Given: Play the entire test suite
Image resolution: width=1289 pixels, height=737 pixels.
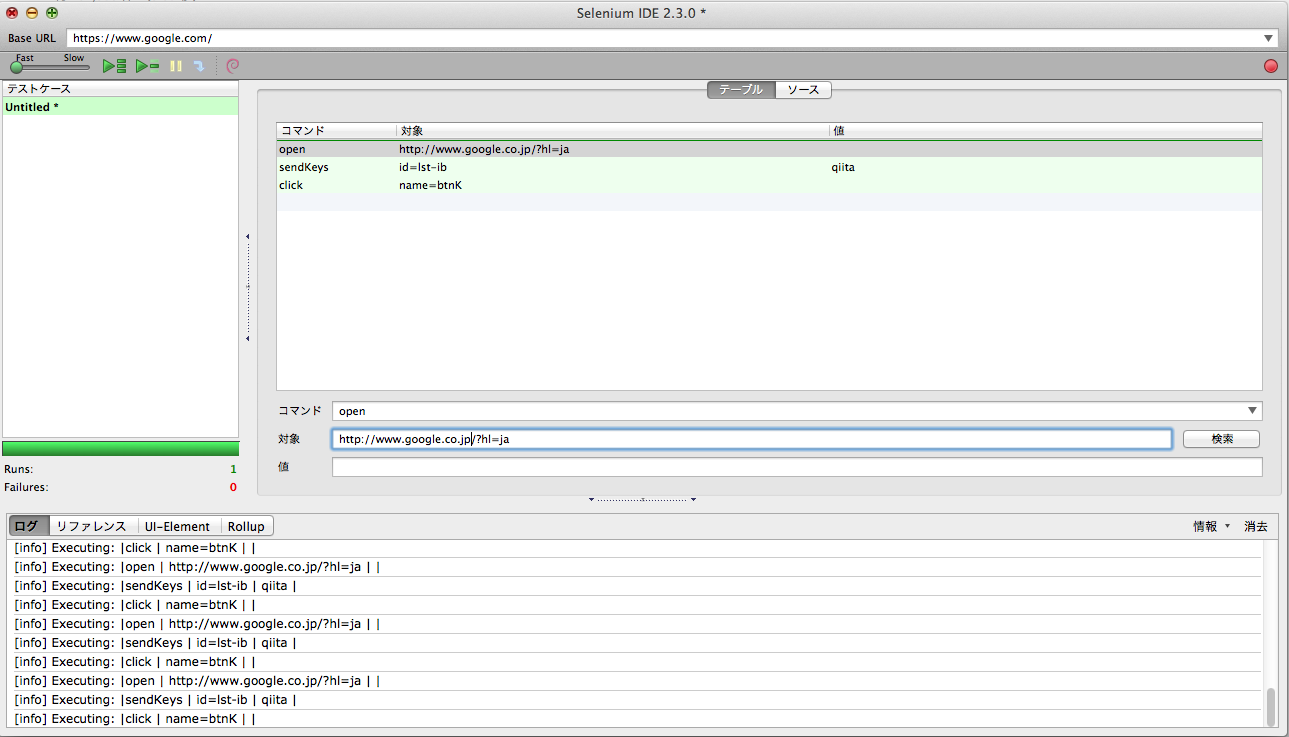Looking at the screenshot, I should [x=115, y=66].
